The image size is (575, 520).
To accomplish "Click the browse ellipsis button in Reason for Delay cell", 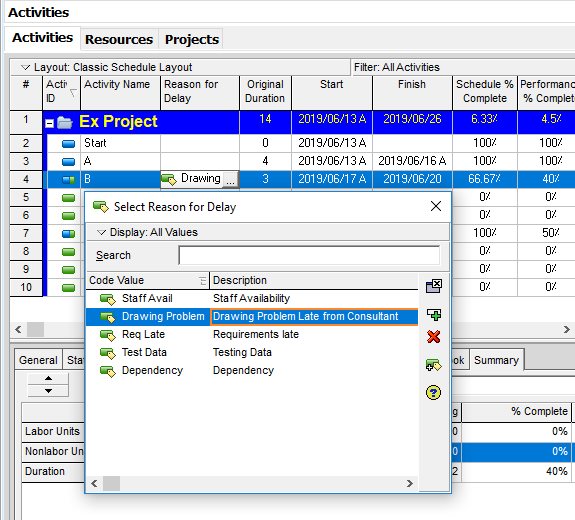I will pyautogui.click(x=230, y=179).
